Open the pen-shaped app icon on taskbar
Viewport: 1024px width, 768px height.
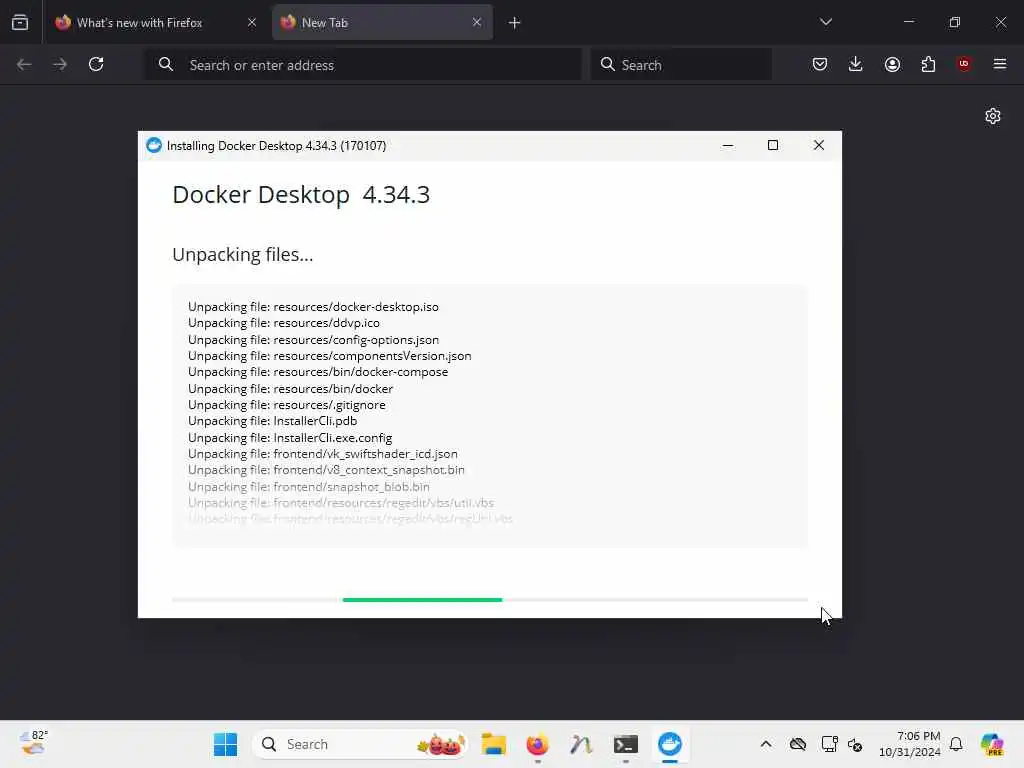(581, 744)
